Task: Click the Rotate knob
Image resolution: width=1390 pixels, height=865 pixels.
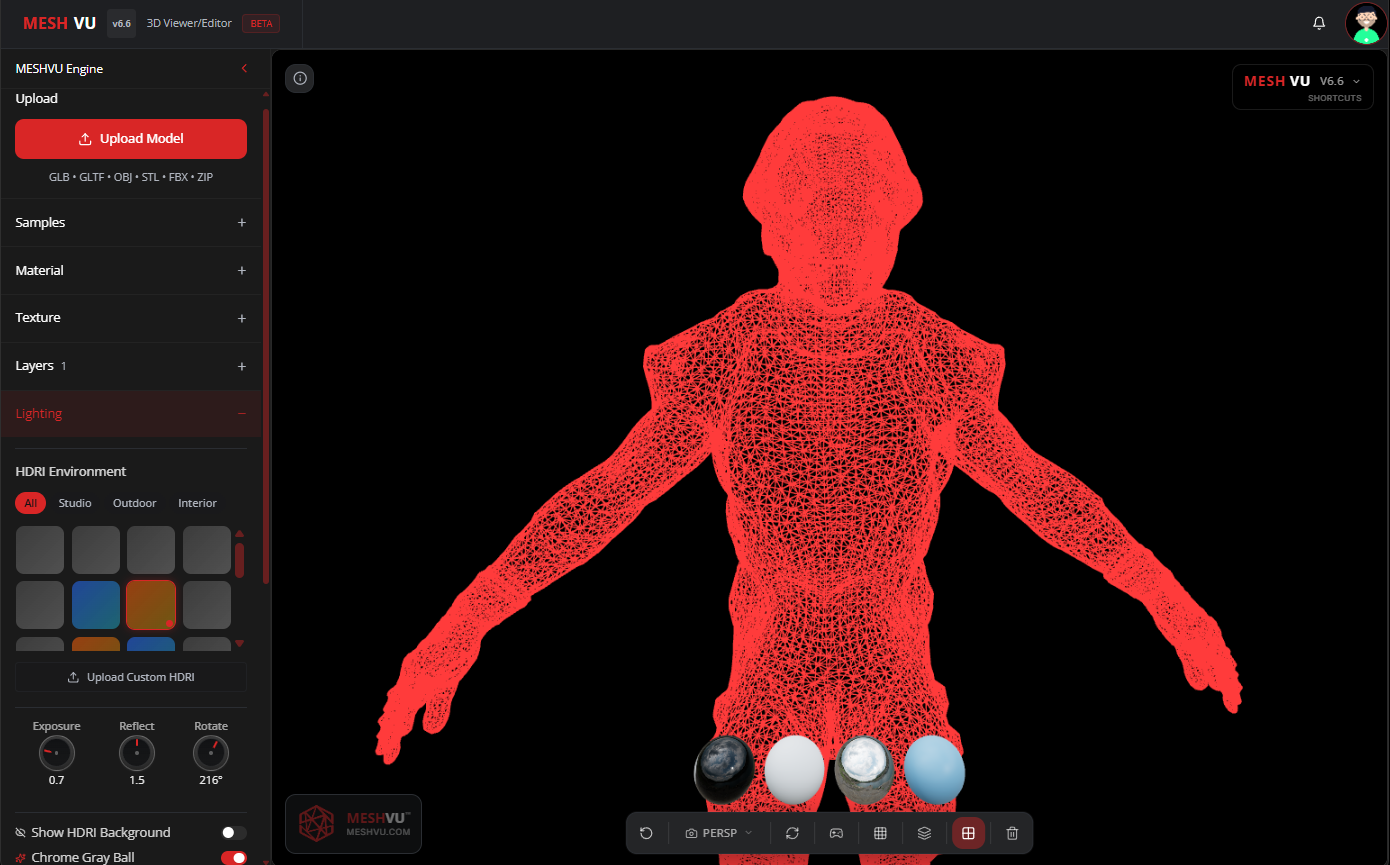Action: click(x=211, y=753)
